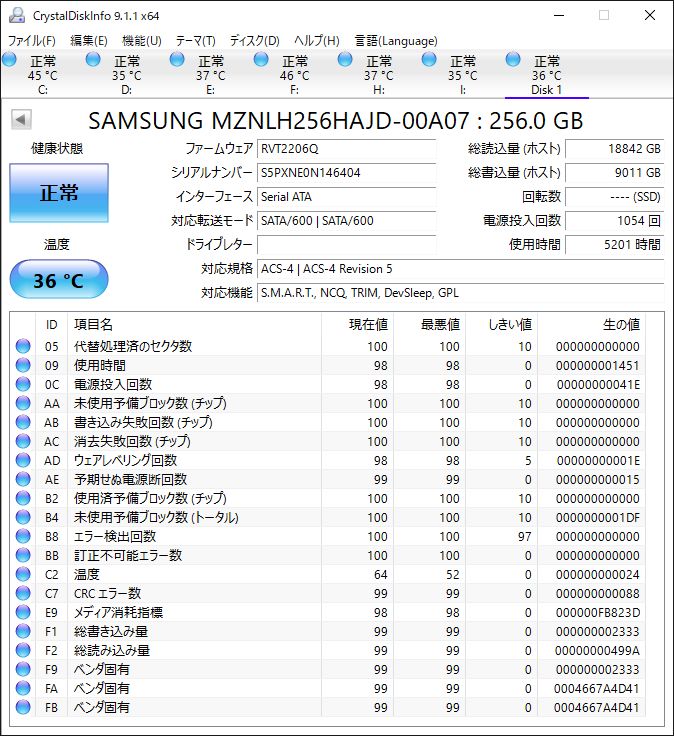Select drive E: disk tab
This screenshot has height=736, width=674.
[211, 75]
